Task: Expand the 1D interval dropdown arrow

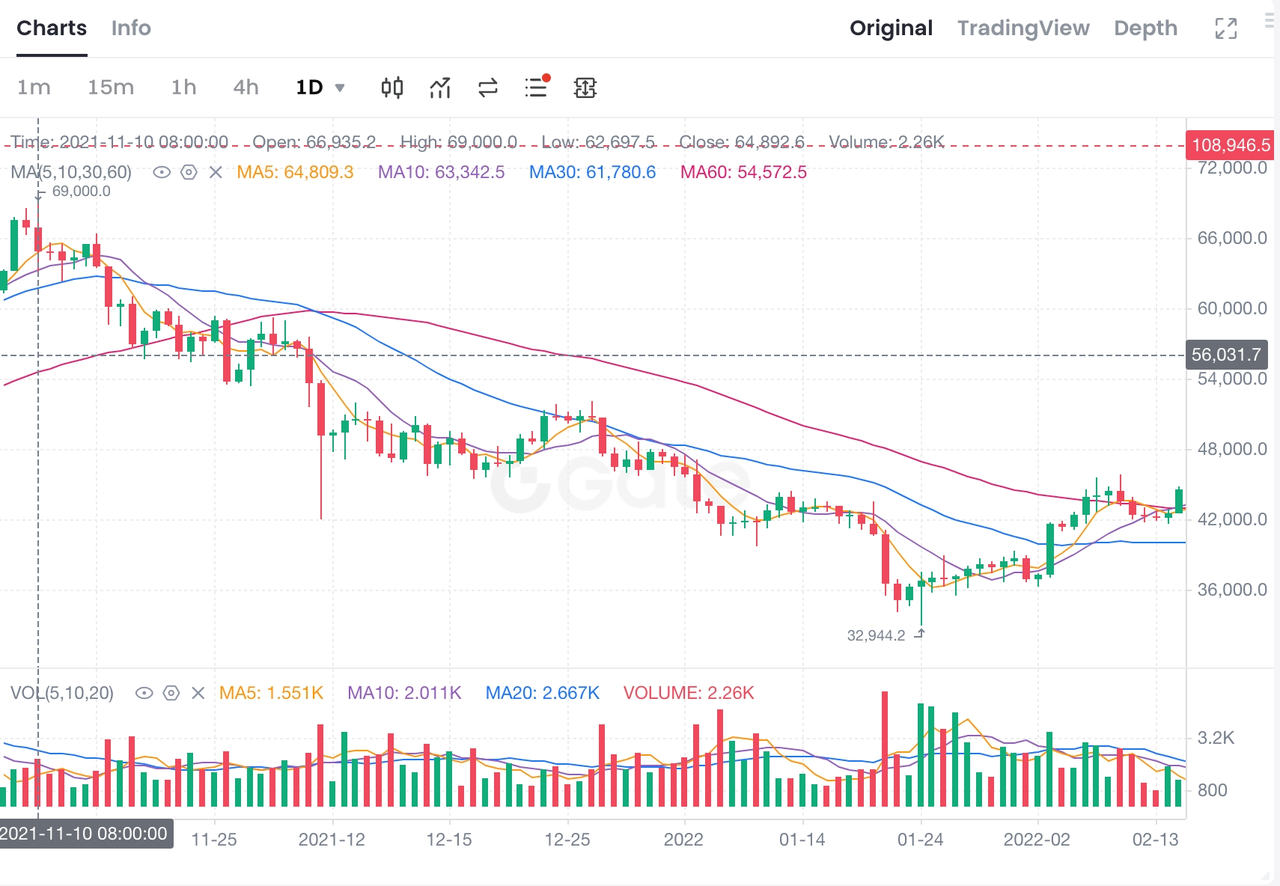Action: pyautogui.click(x=339, y=88)
